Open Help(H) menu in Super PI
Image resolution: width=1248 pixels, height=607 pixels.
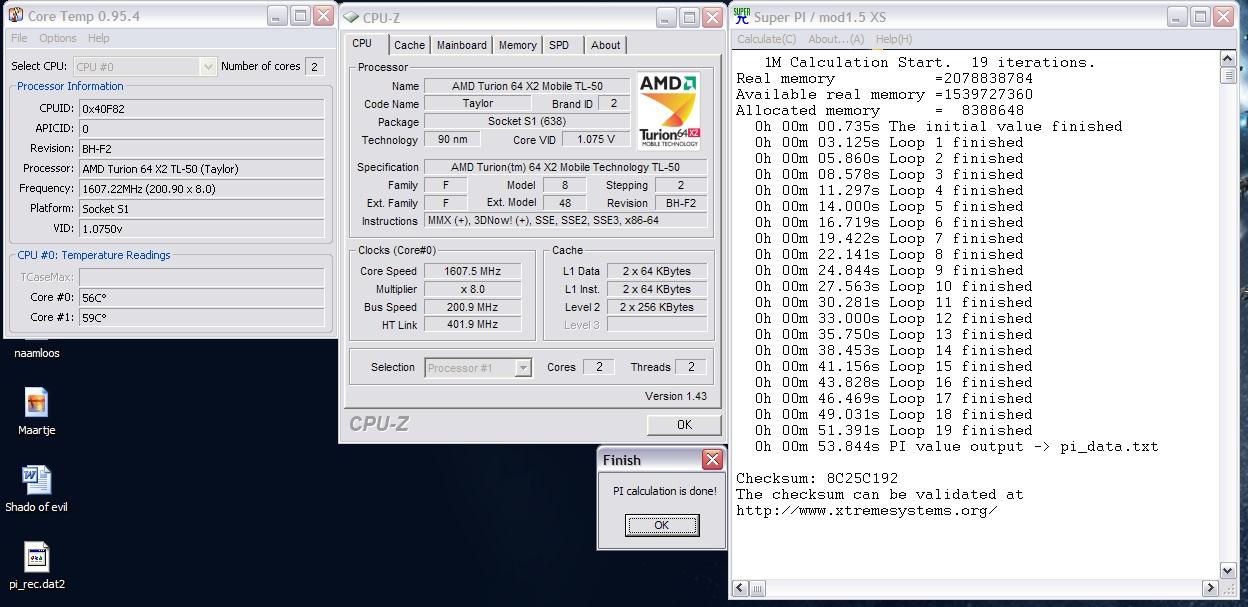pyautogui.click(x=893, y=39)
